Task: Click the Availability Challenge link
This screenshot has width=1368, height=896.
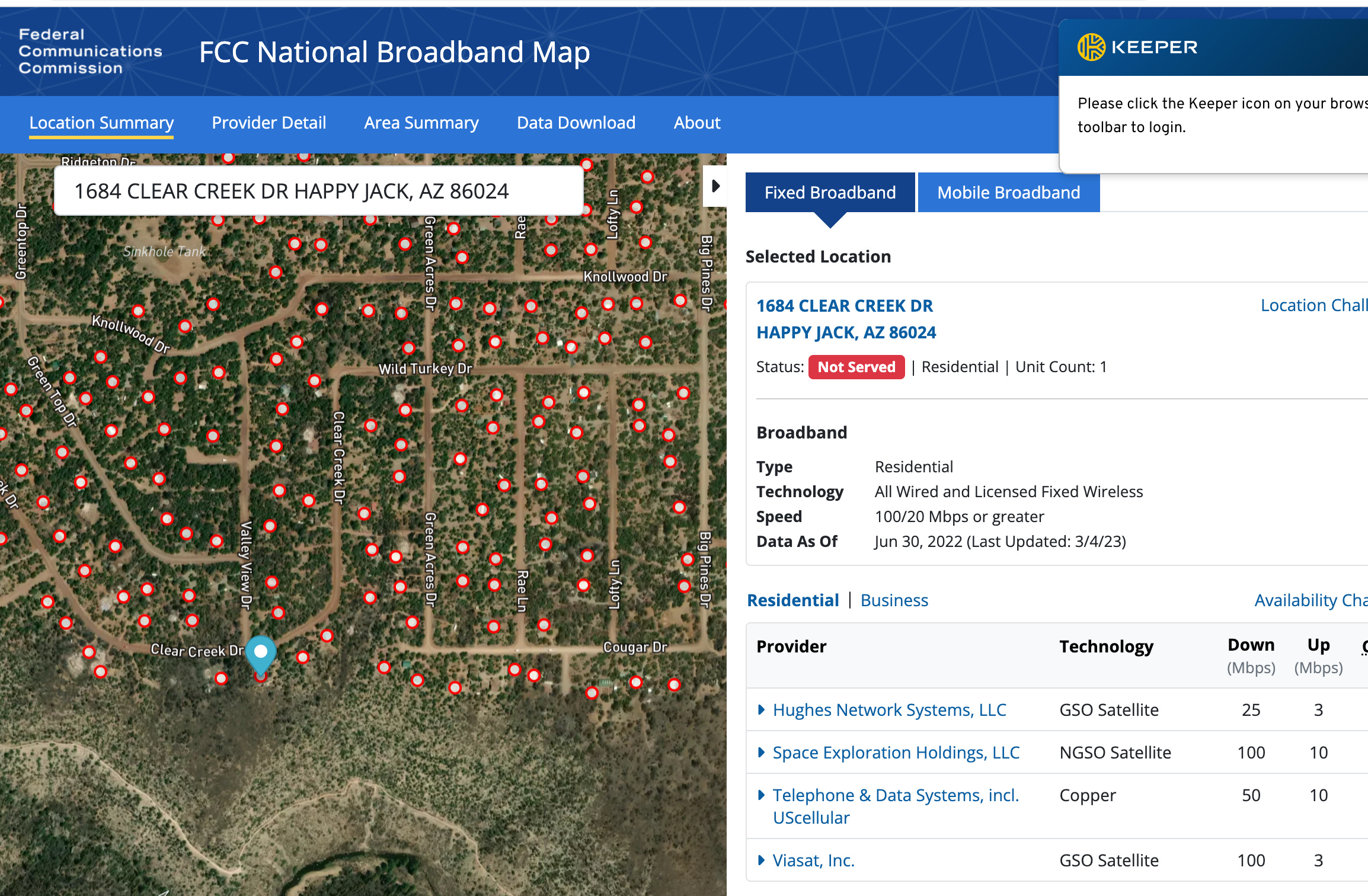Action: coord(1309,600)
